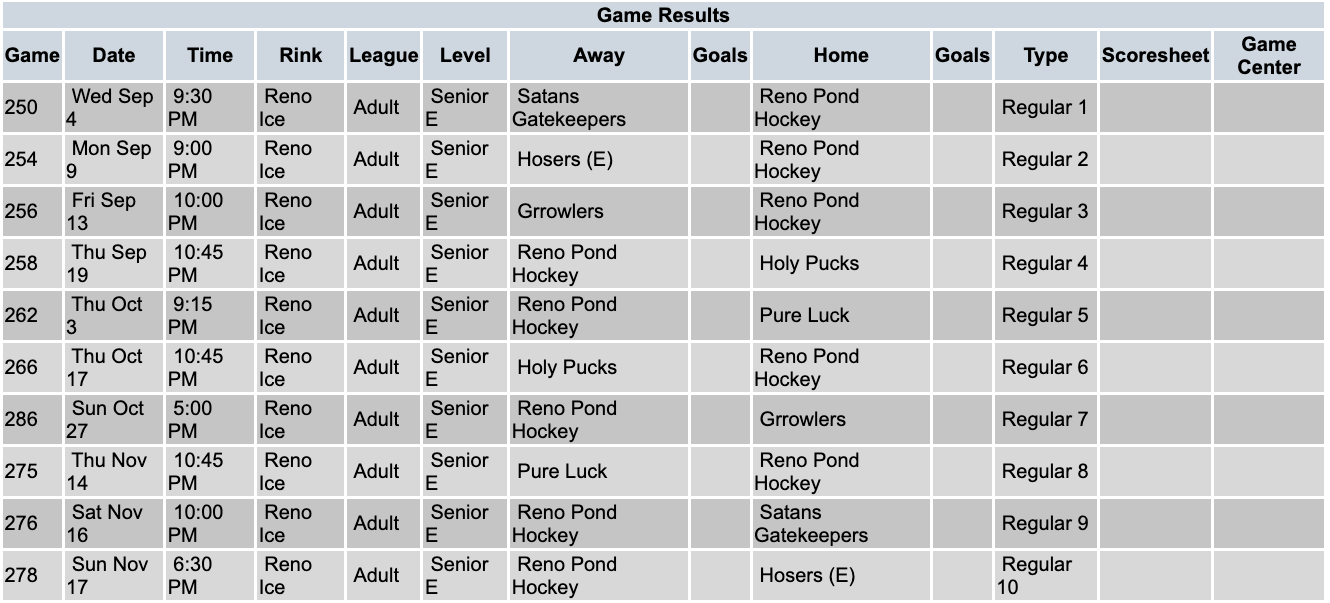This screenshot has width=1330, height=603.
Task: Click the Game column header
Action: [x=32, y=56]
